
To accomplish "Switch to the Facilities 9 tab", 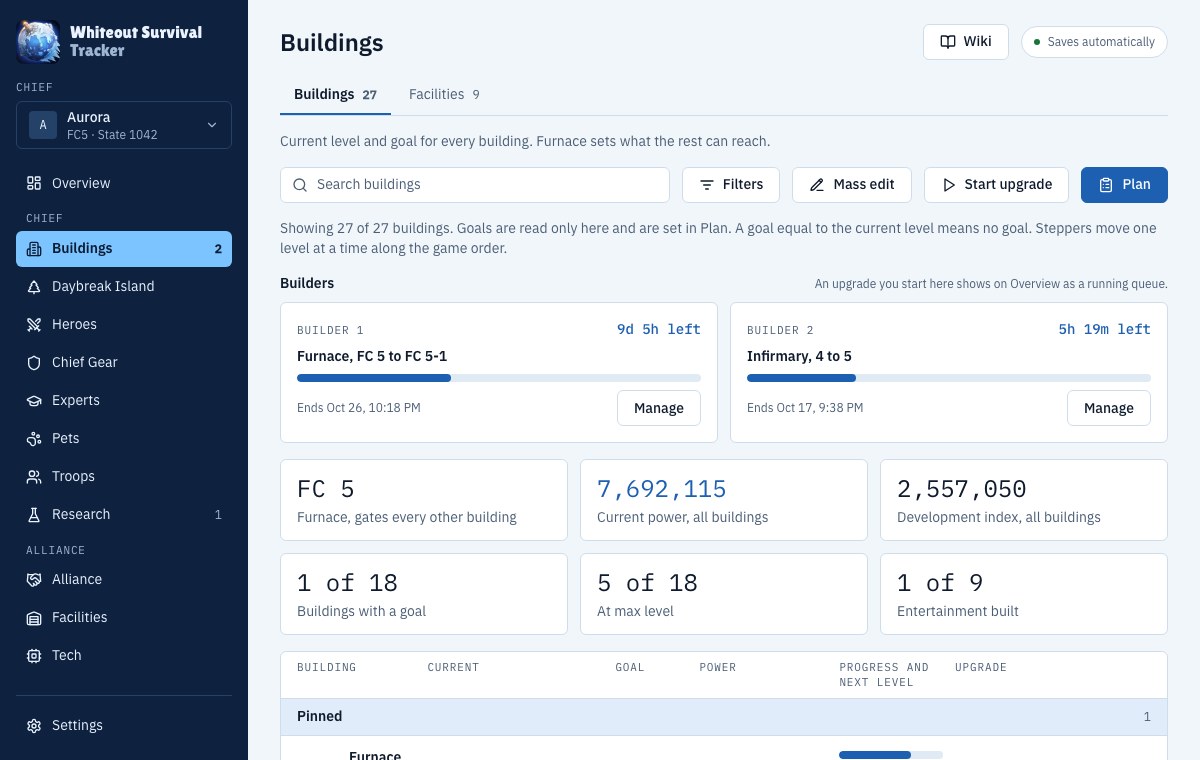I will tap(444, 94).
